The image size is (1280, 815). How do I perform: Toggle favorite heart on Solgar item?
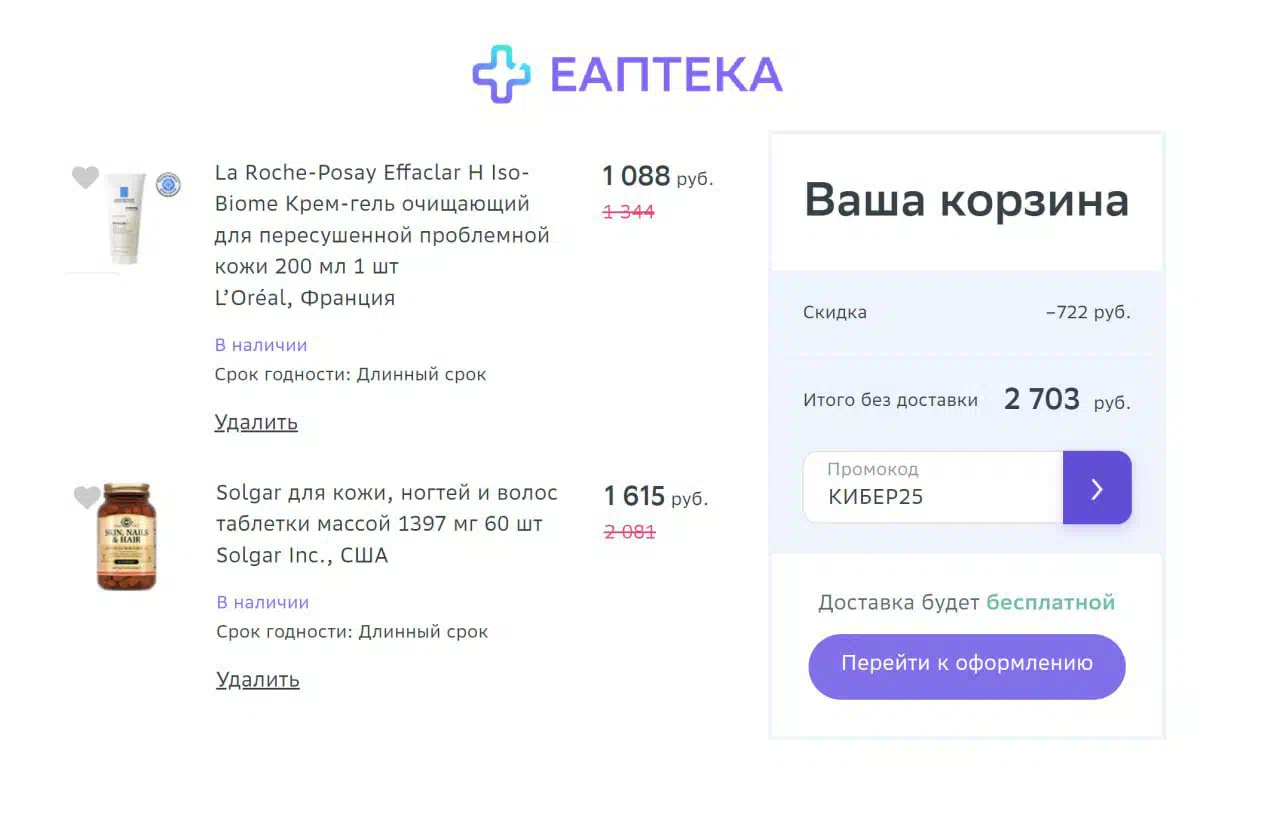click(x=87, y=497)
